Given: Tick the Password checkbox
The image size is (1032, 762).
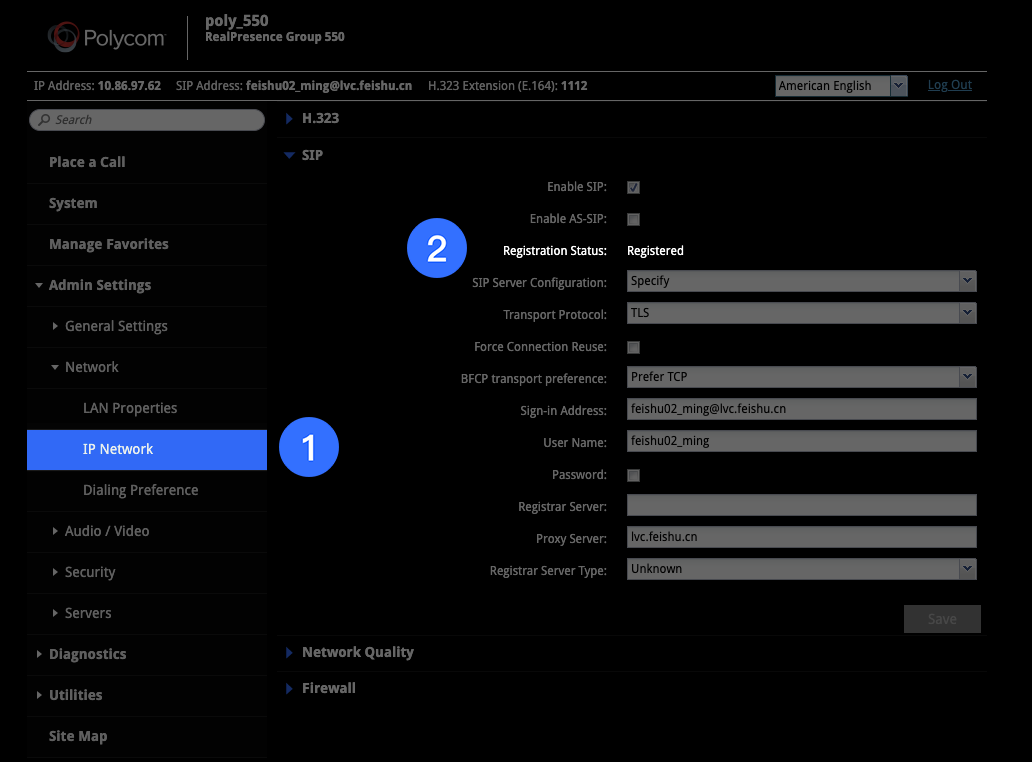Looking at the screenshot, I should pyautogui.click(x=633, y=475).
